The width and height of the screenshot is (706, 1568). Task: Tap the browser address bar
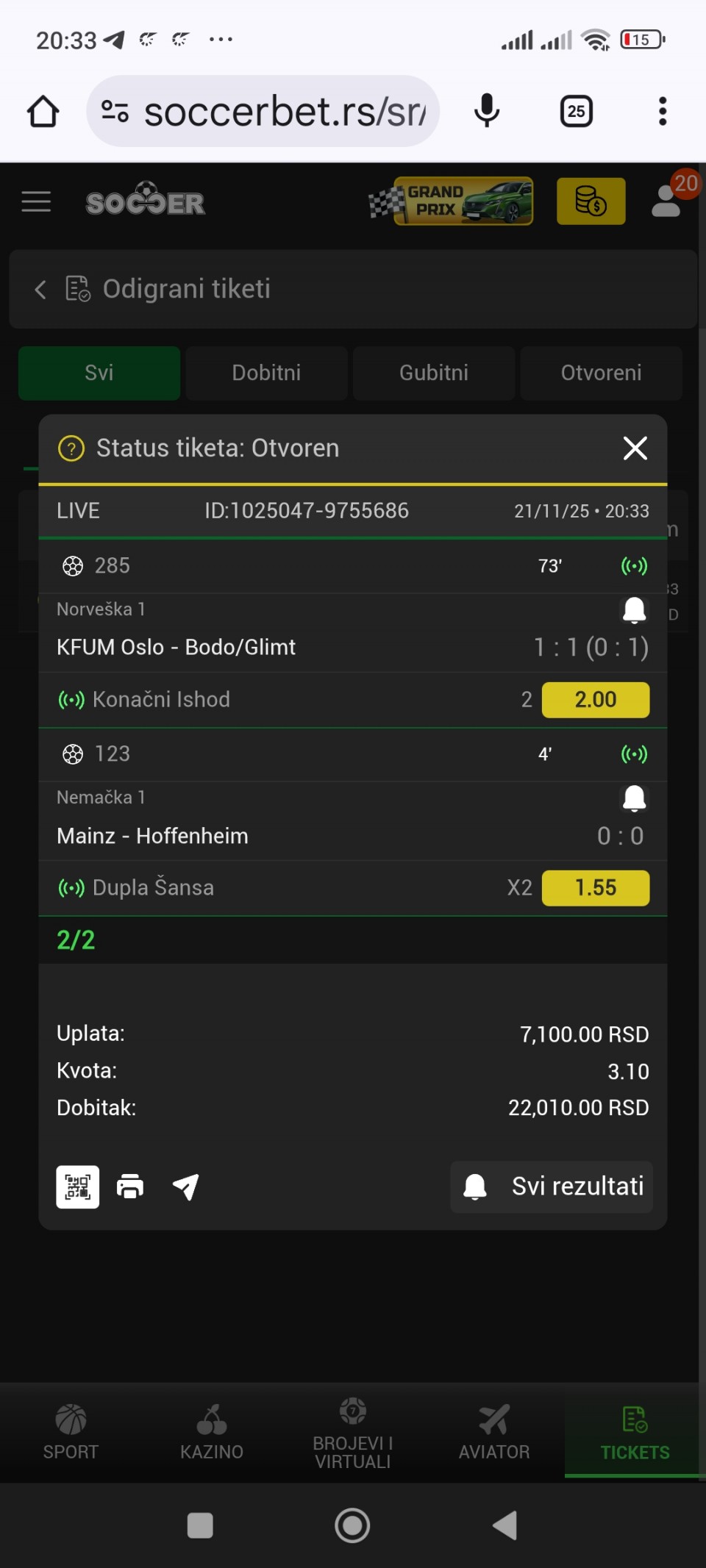pyautogui.click(x=283, y=112)
